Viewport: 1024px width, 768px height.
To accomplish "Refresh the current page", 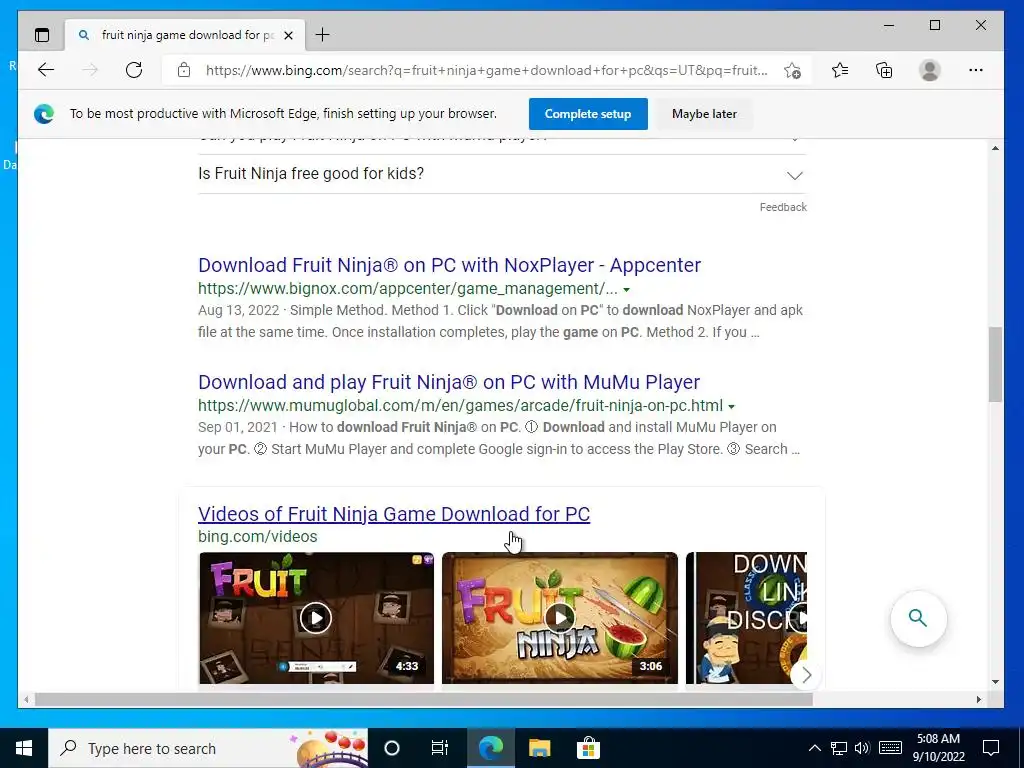I will click(134, 70).
